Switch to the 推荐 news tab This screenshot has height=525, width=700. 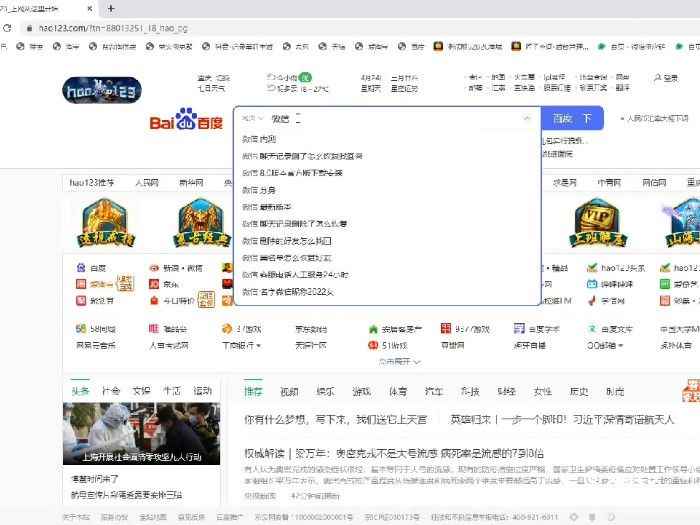pyautogui.click(x=253, y=391)
